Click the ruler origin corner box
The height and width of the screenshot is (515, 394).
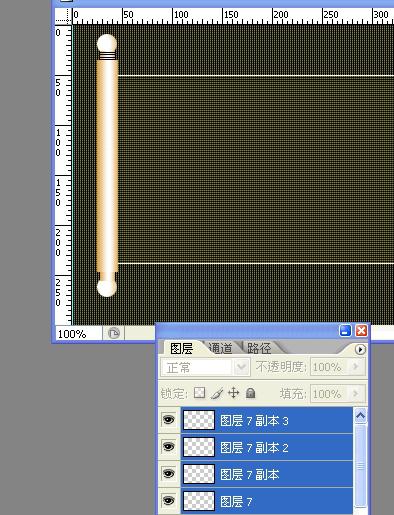coord(63,16)
